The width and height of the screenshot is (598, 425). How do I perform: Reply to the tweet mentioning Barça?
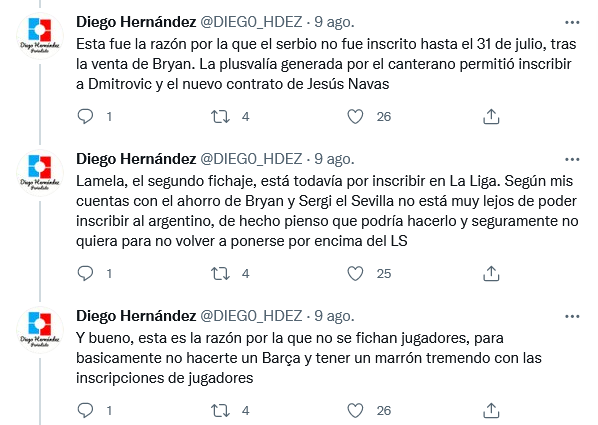[85, 411]
